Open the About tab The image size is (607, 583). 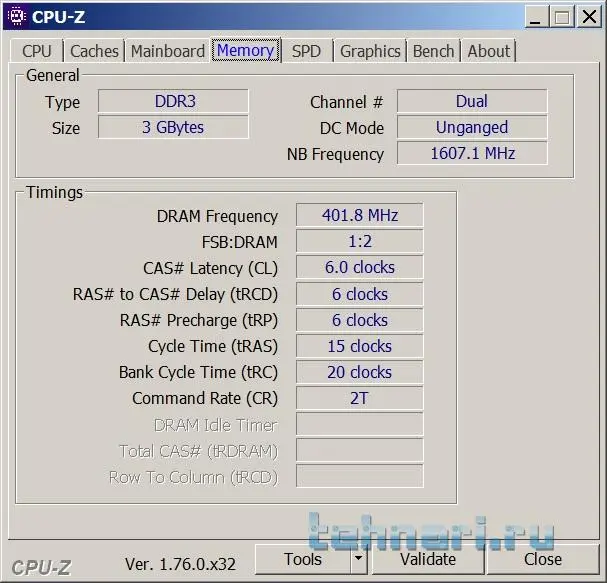(x=489, y=51)
